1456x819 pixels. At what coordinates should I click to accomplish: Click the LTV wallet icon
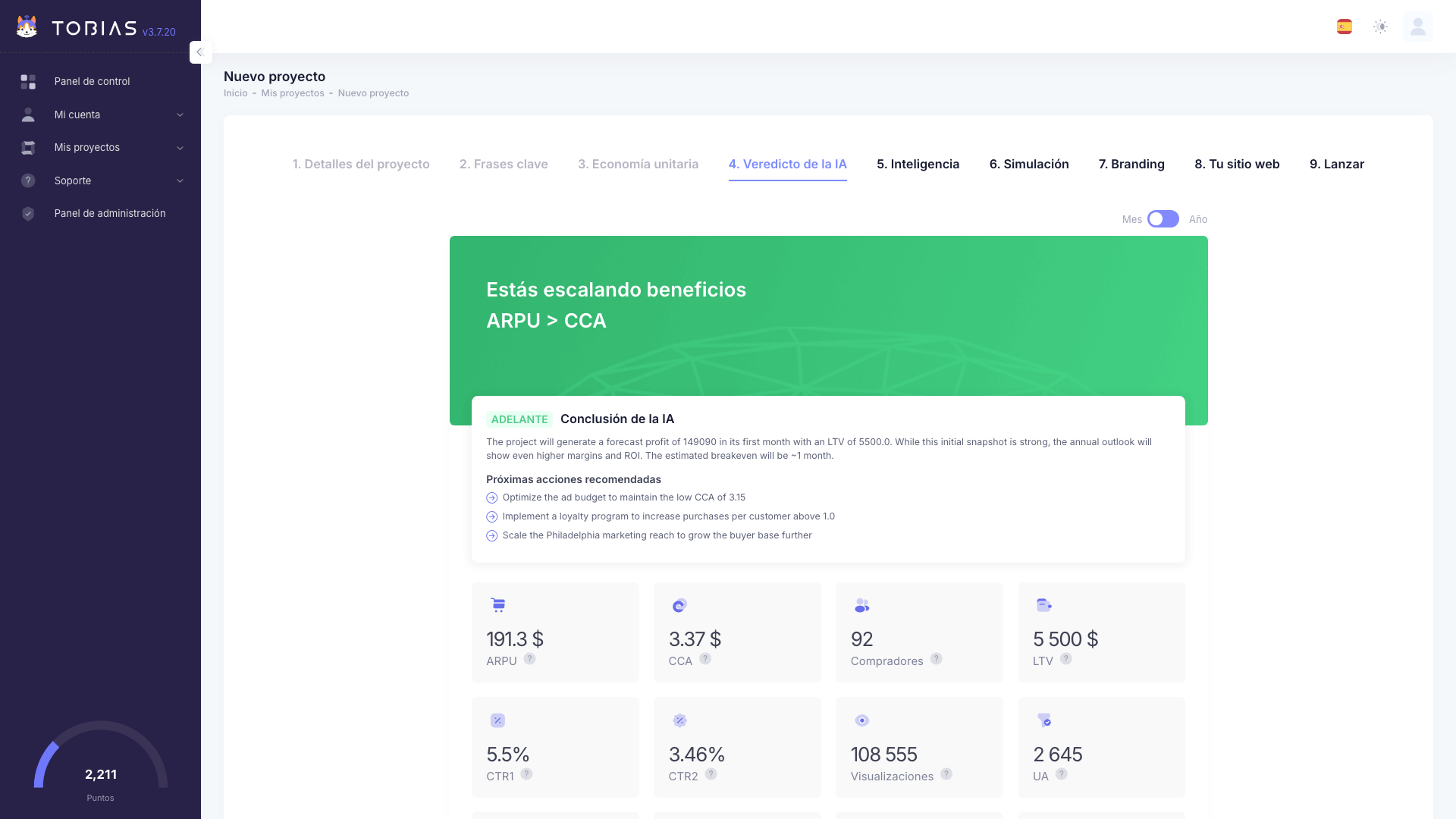pyautogui.click(x=1043, y=605)
